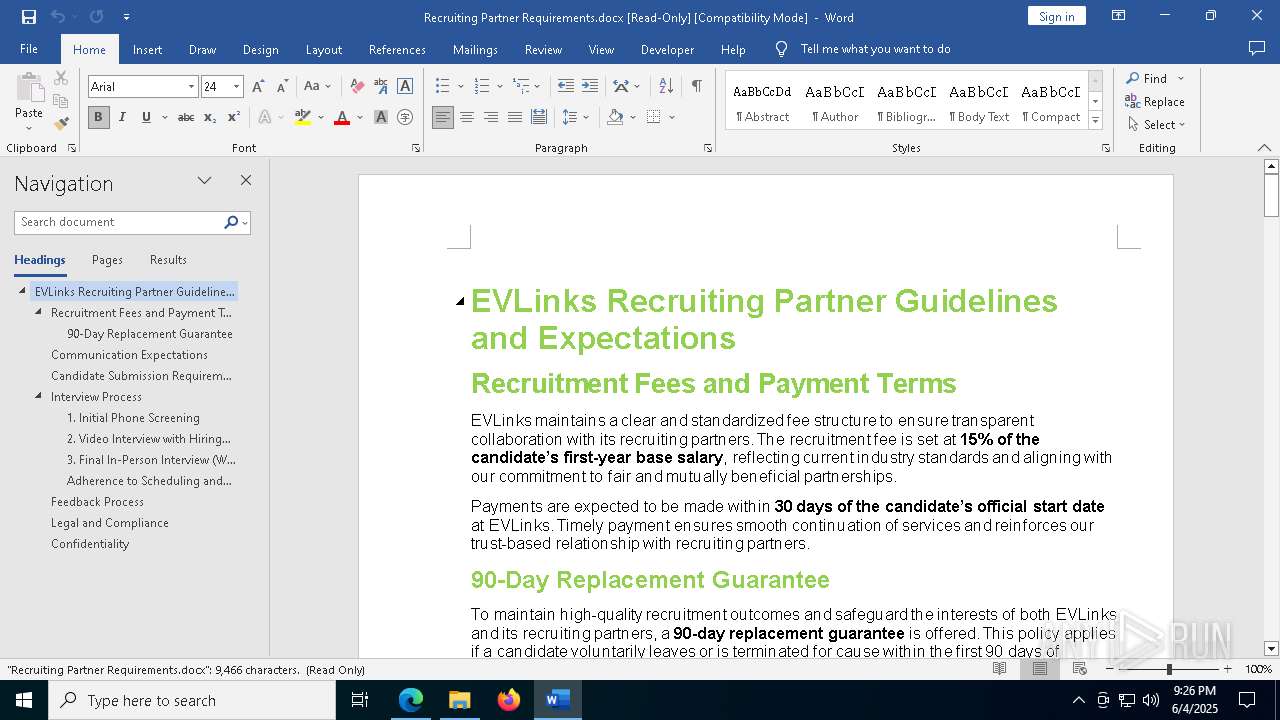This screenshot has width=1280, height=720.
Task: Switch to the Layout ribbon tab
Action: click(x=323, y=49)
